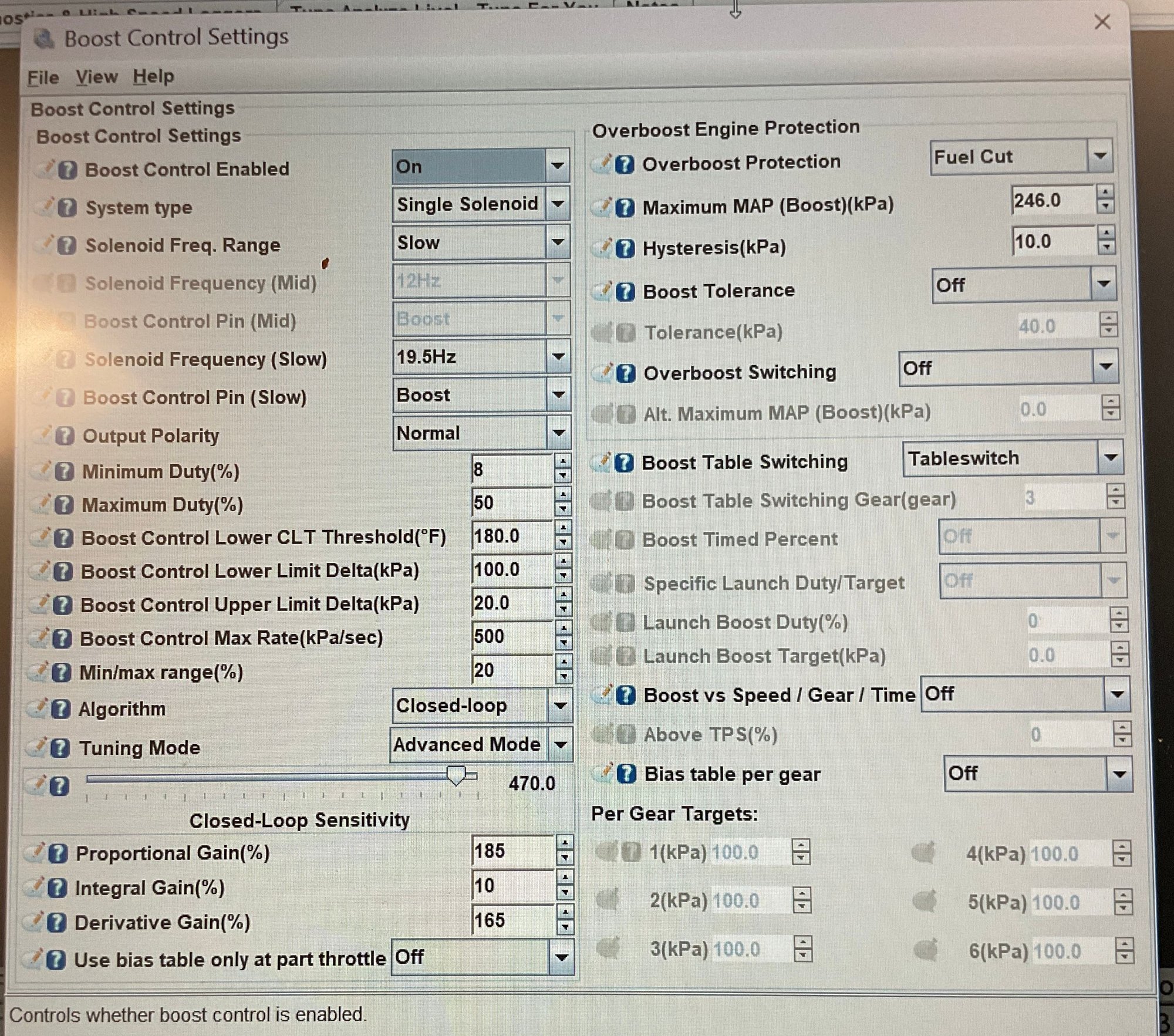The height and width of the screenshot is (1036, 1174).
Task: Open the File menu
Action: [x=43, y=77]
